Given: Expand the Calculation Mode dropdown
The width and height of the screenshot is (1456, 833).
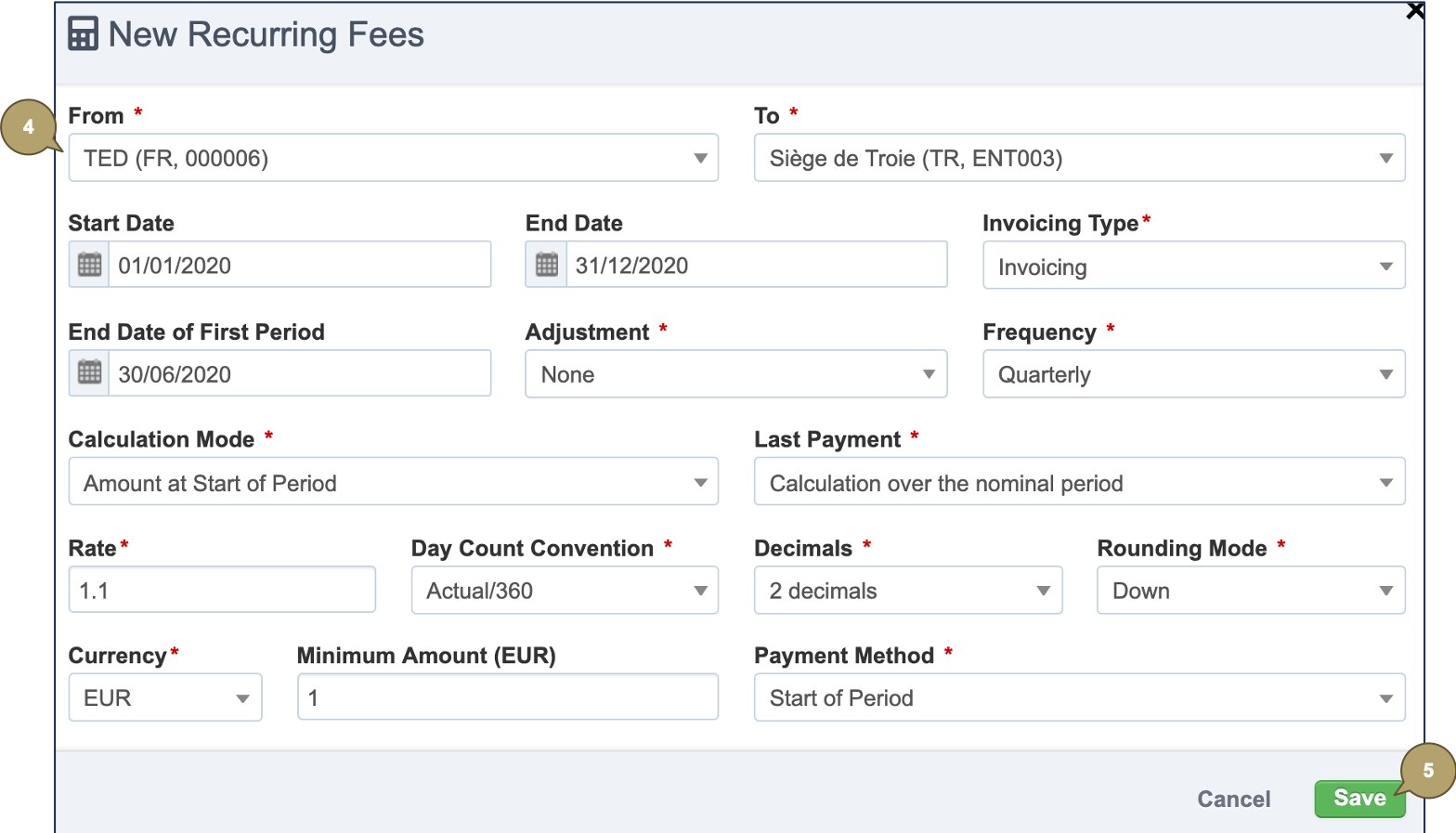Looking at the screenshot, I should pyautogui.click(x=701, y=481).
